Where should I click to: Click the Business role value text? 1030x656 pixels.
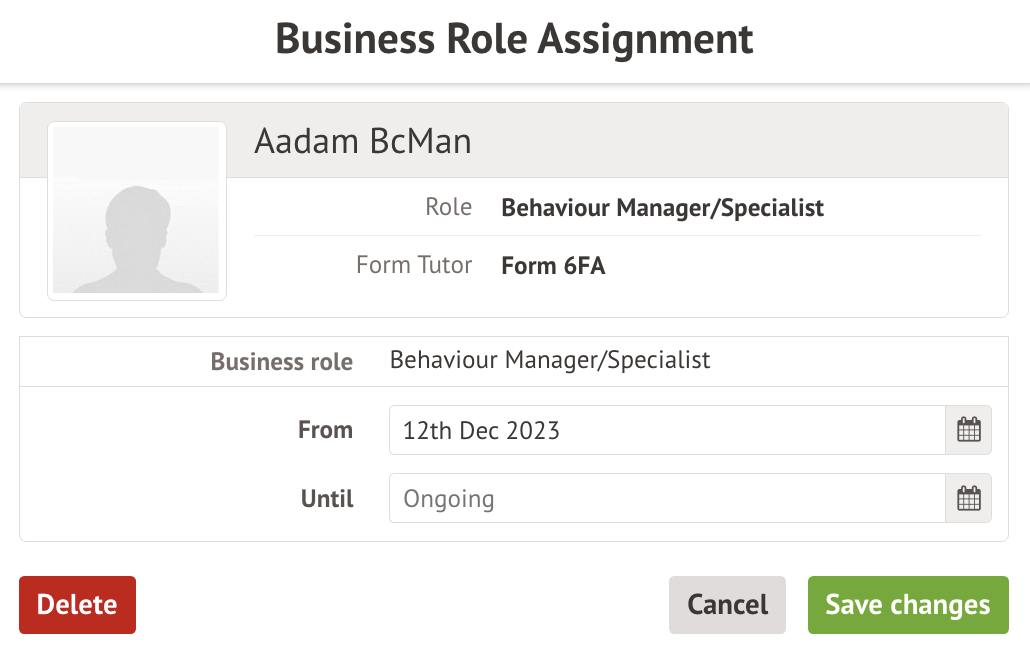[550, 360]
